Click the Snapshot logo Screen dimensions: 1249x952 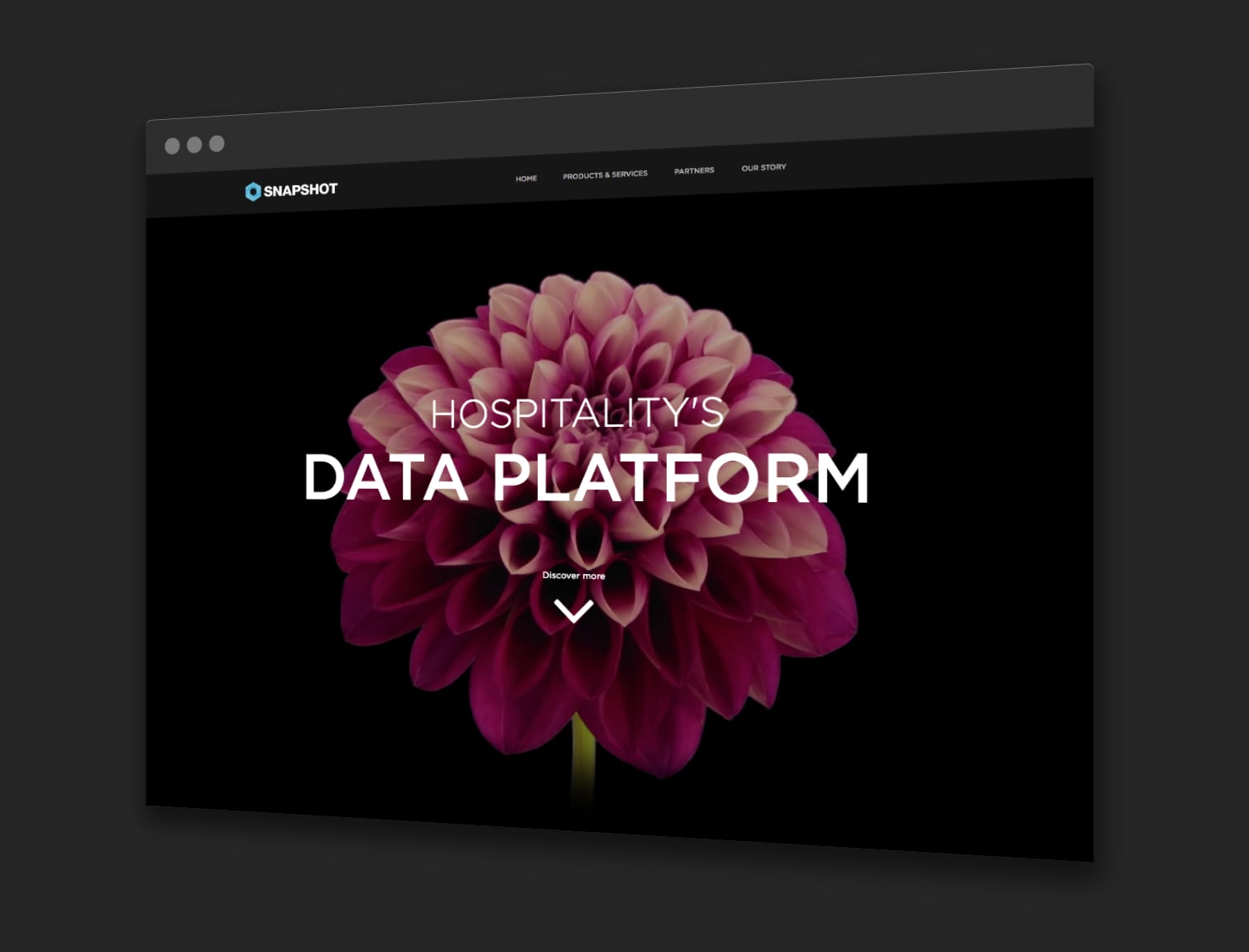pyautogui.click(x=291, y=191)
